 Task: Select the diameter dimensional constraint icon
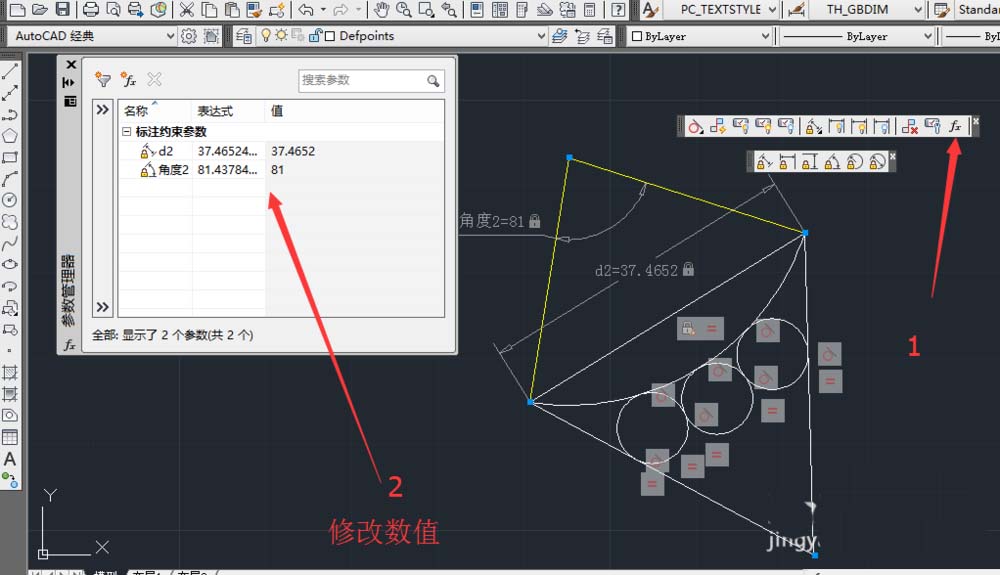click(878, 162)
